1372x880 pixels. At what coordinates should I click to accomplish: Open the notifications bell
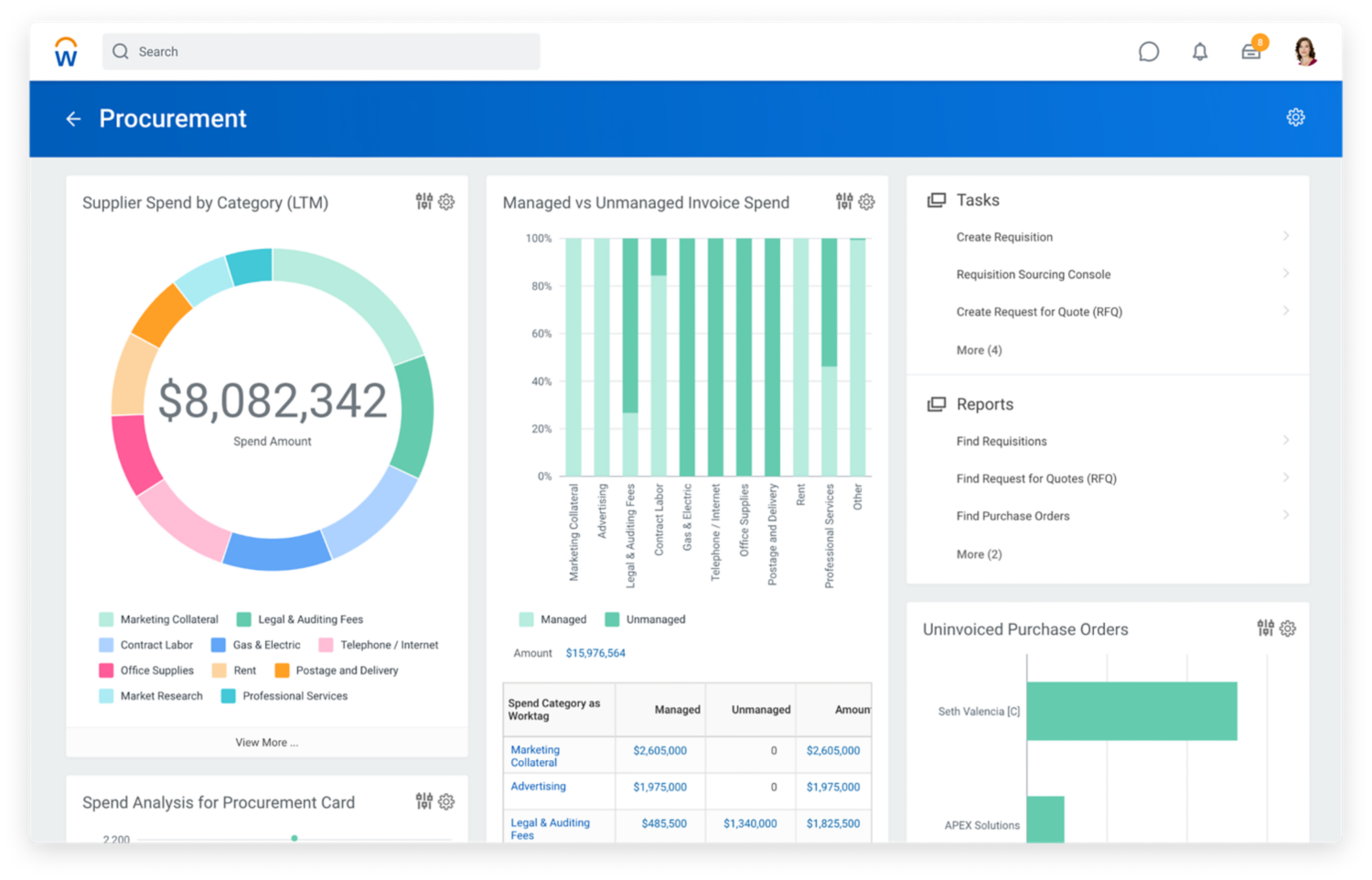tap(1199, 52)
